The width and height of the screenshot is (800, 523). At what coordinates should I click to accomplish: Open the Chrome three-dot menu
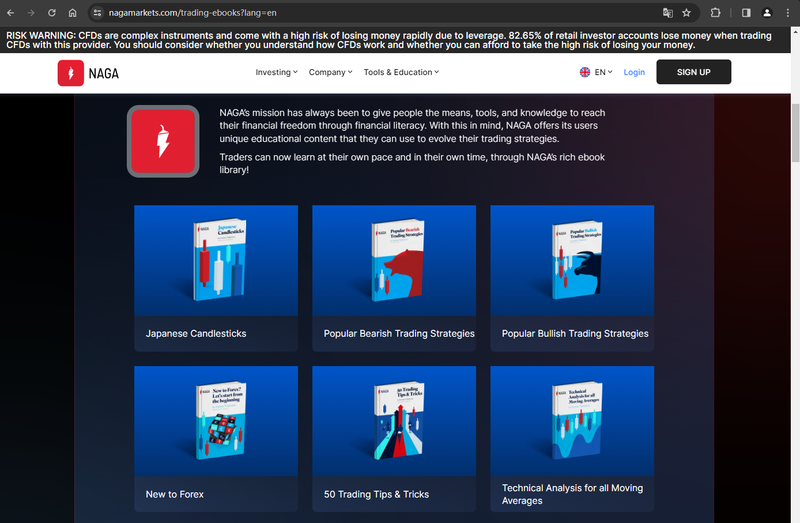[x=788, y=13]
